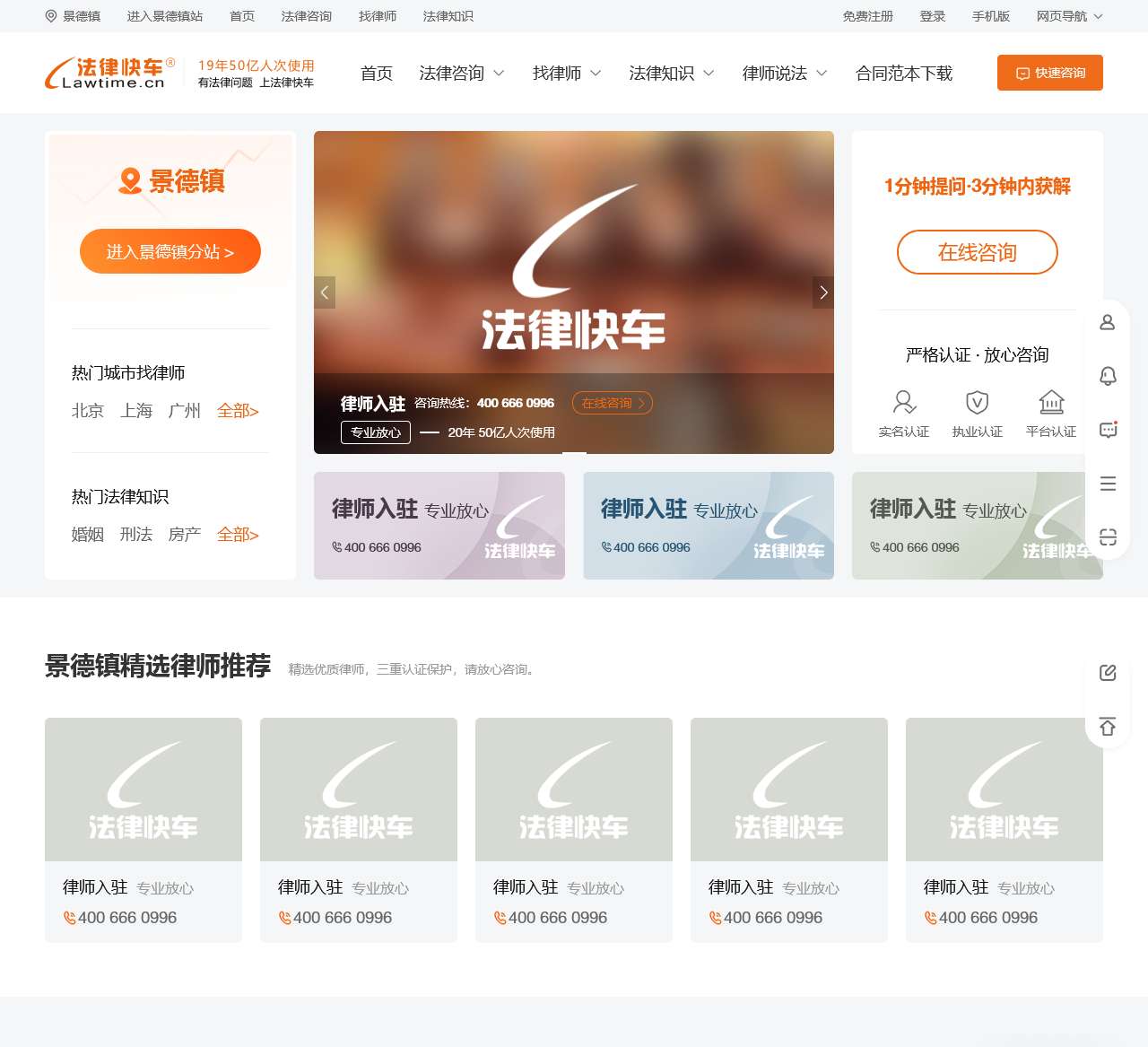Select the QR code scan icon on sidebar

(x=1108, y=537)
